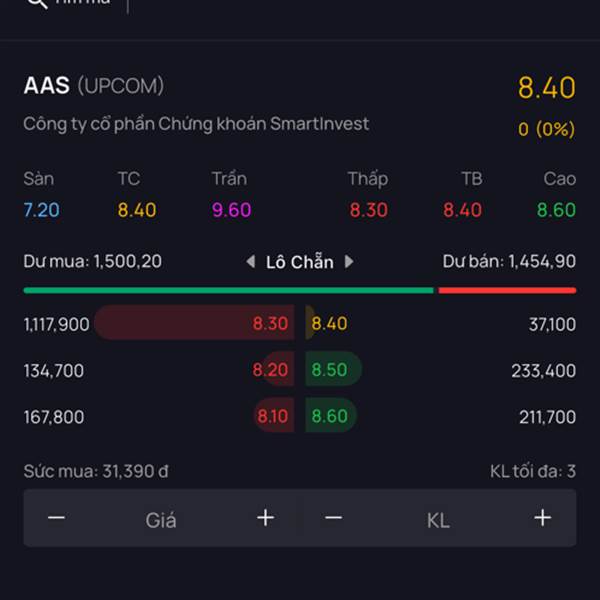Tap the search magnifier icon
This screenshot has width=600, height=600.
pos(37,3)
